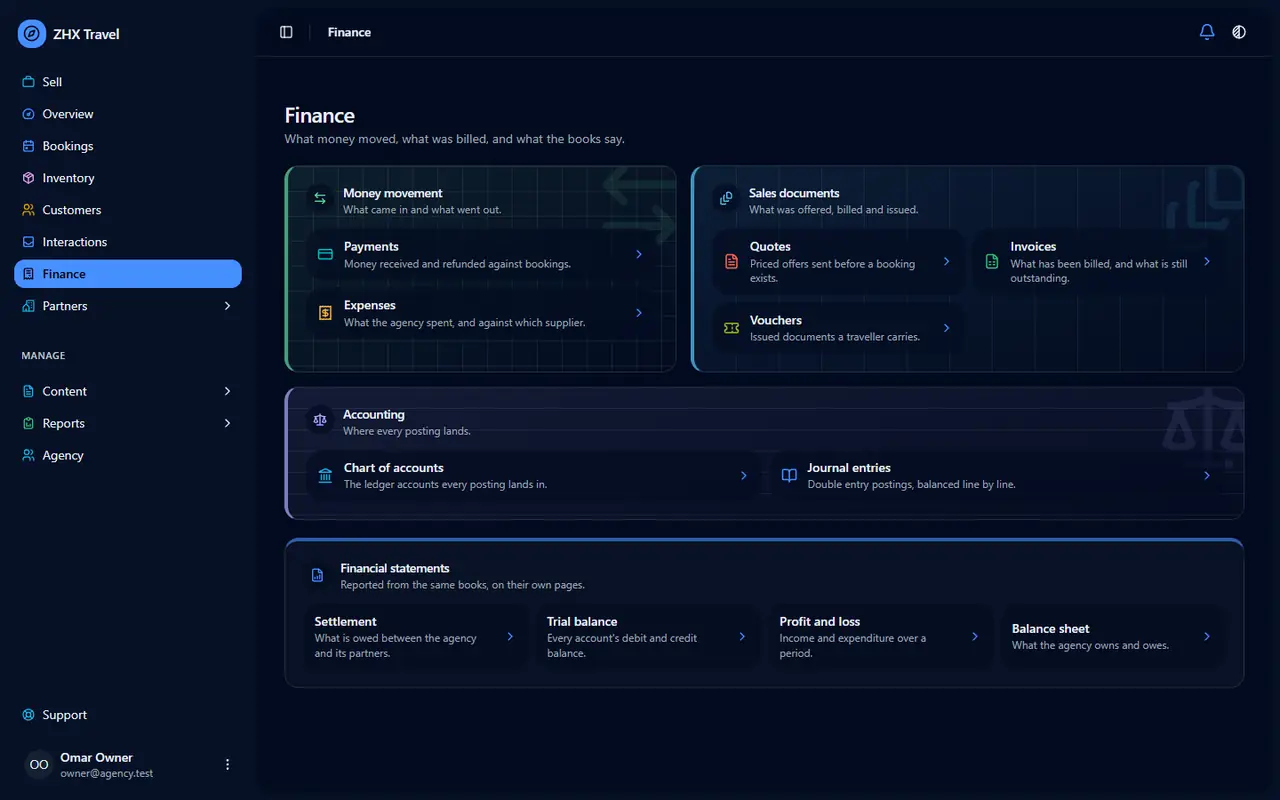The height and width of the screenshot is (800, 1280).
Task: Open the Invoices chevron arrow
Action: pos(1207,261)
